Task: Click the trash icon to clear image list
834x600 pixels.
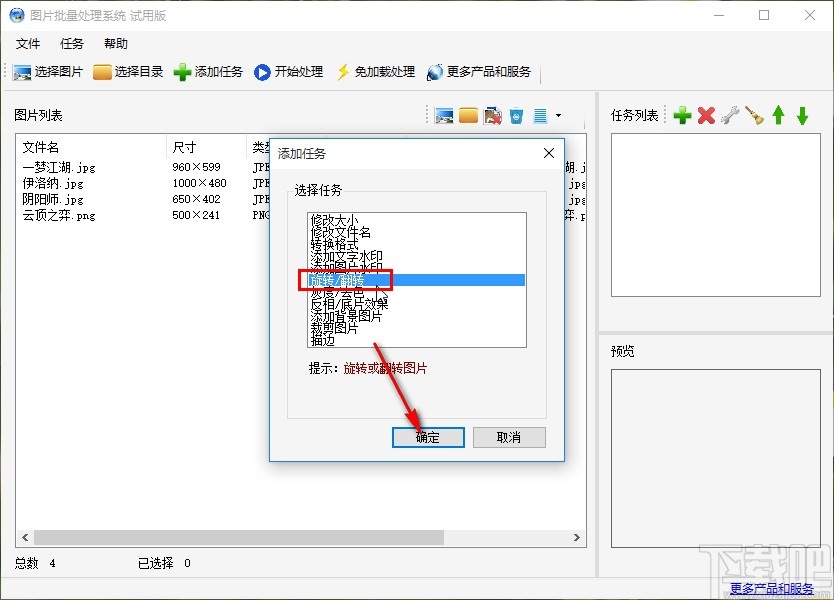Action: click(x=515, y=114)
